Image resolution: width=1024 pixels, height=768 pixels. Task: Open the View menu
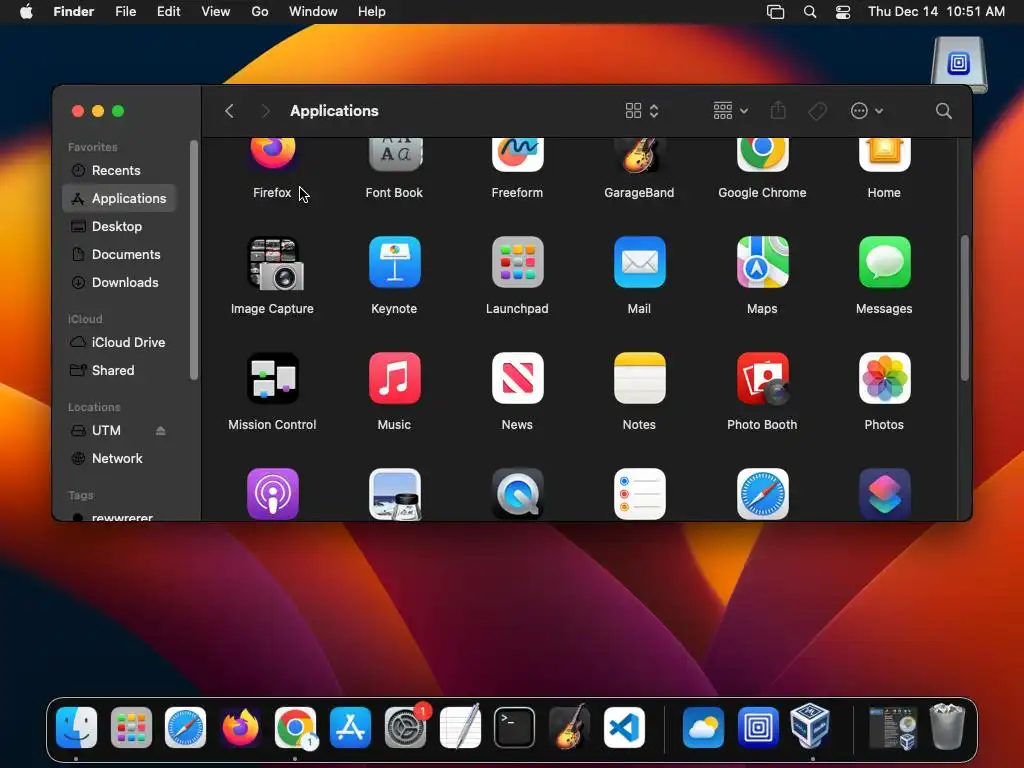(216, 12)
